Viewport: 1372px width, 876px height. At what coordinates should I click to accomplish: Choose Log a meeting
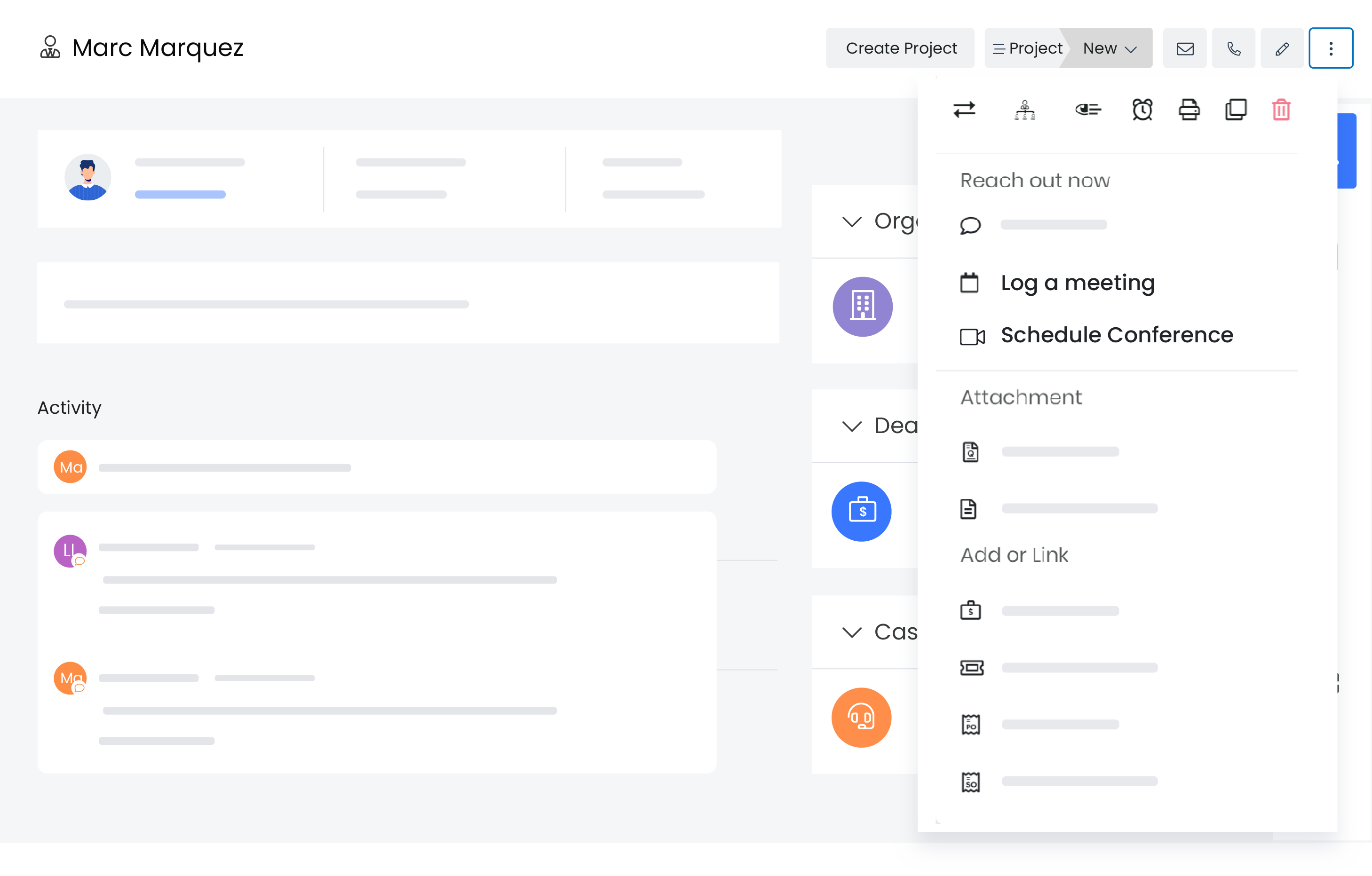(1057, 283)
